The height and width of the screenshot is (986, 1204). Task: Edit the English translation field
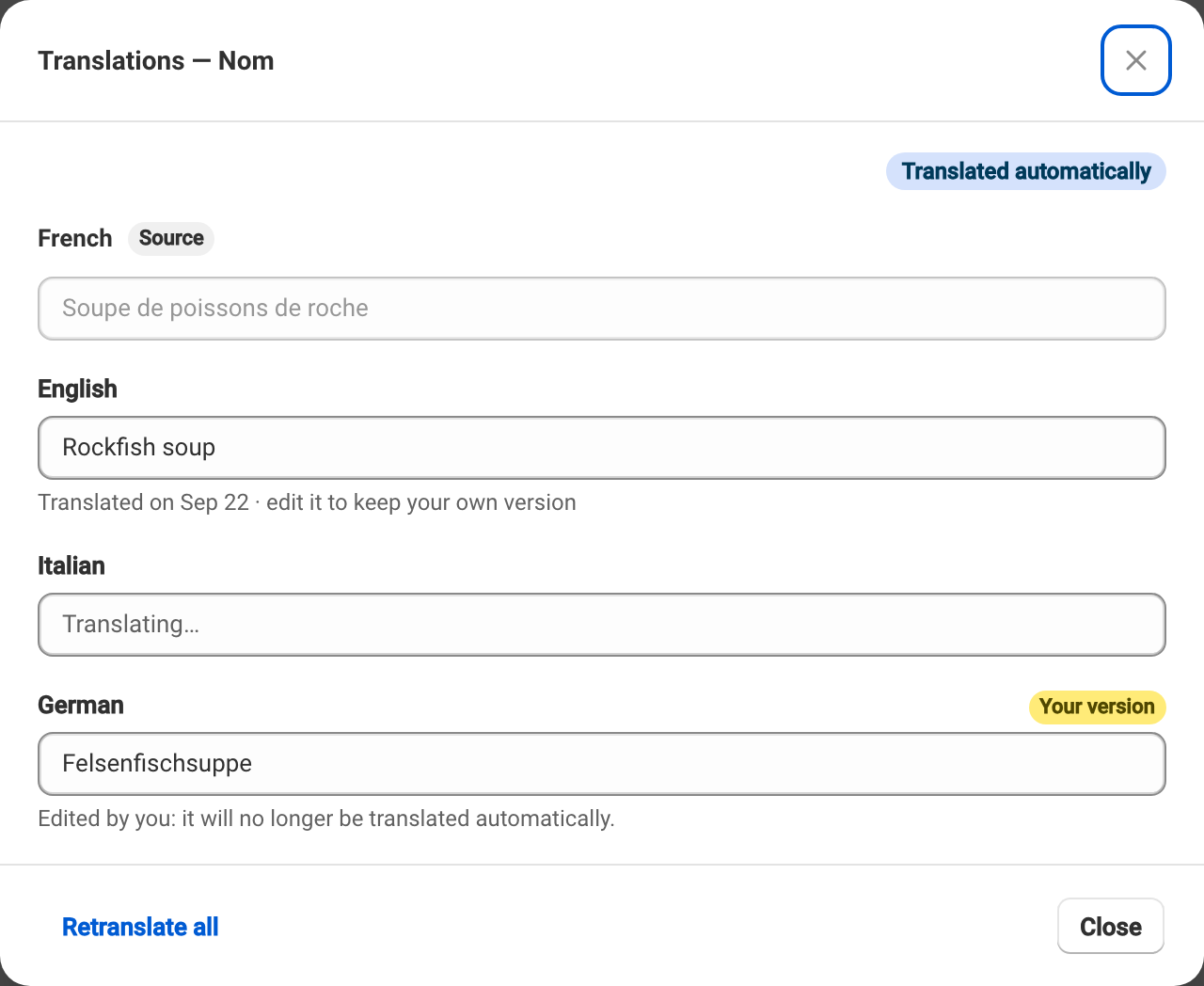(602, 448)
